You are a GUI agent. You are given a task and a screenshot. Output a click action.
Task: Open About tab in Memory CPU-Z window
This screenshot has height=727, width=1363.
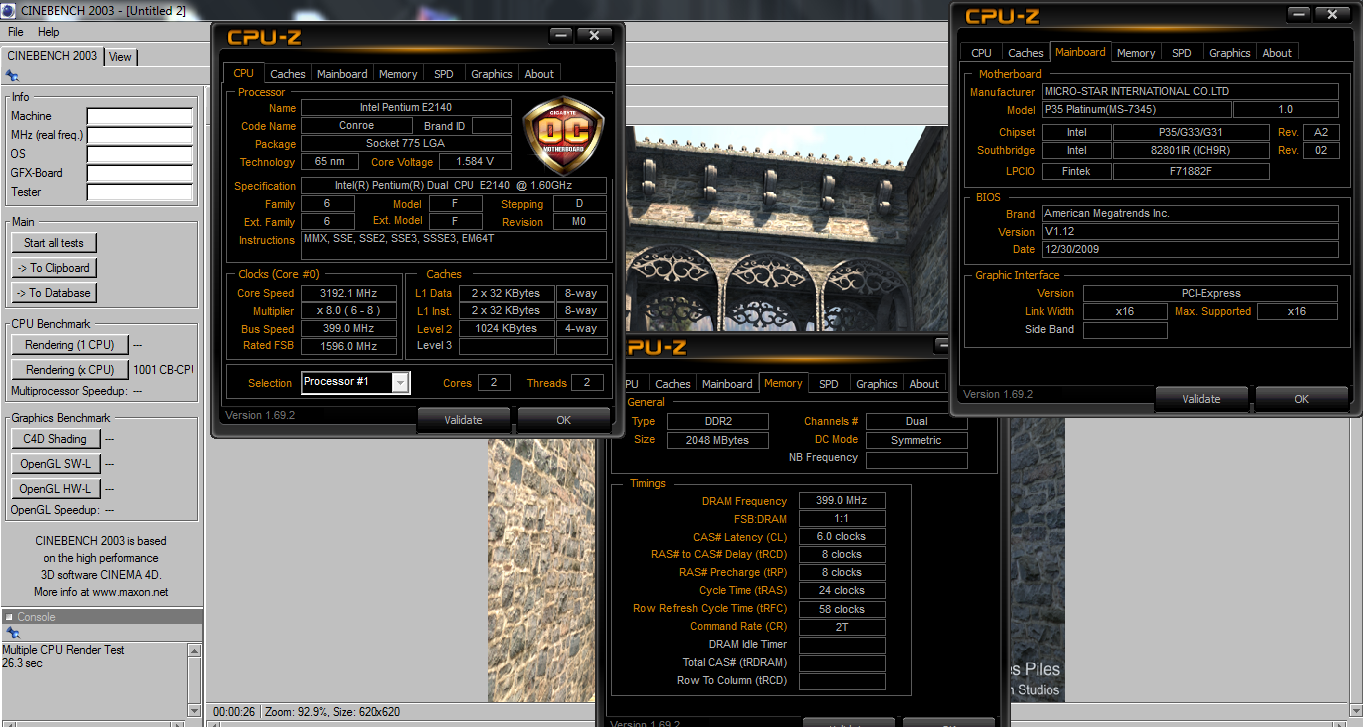click(x=924, y=384)
